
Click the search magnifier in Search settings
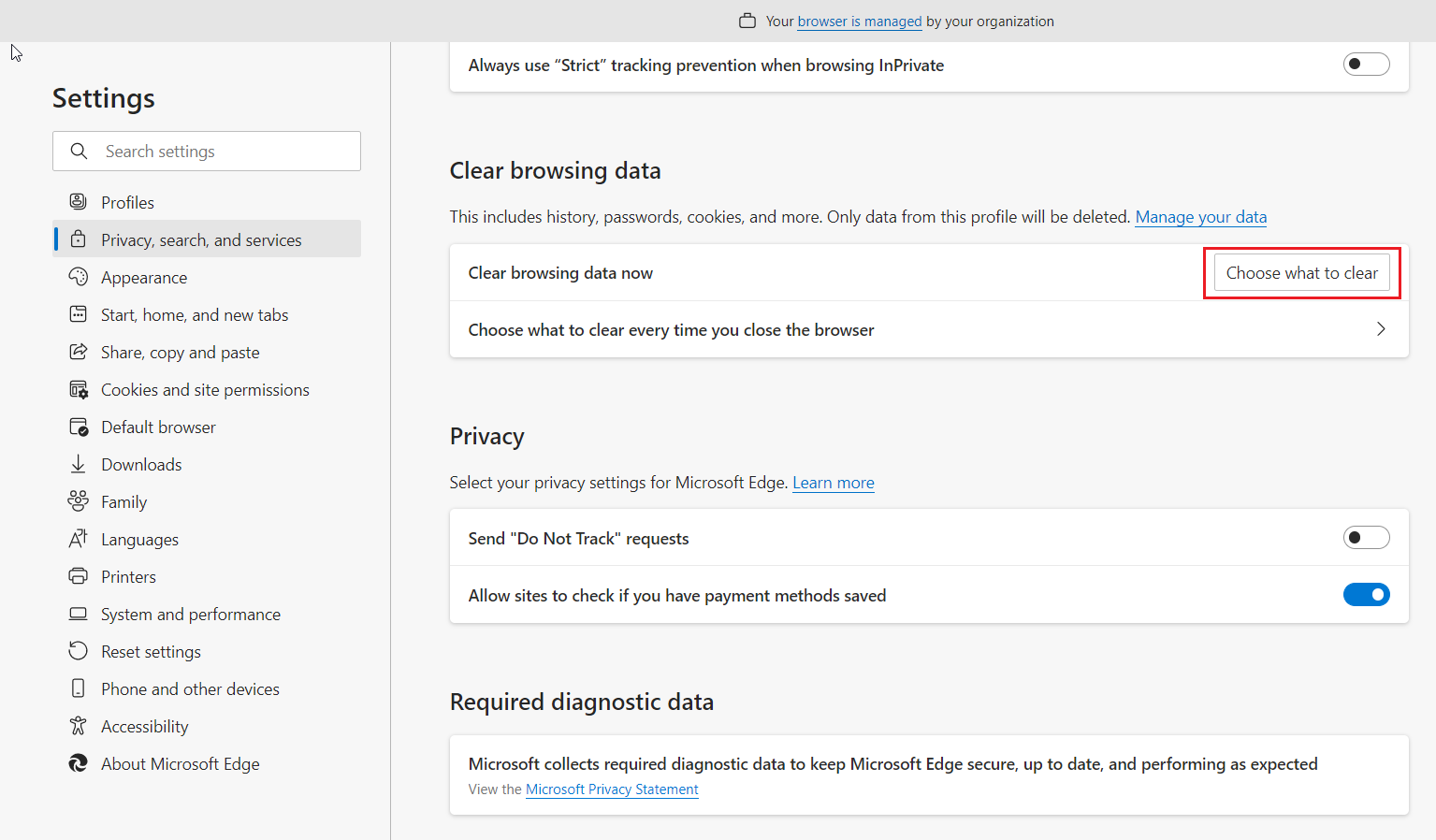(x=79, y=151)
